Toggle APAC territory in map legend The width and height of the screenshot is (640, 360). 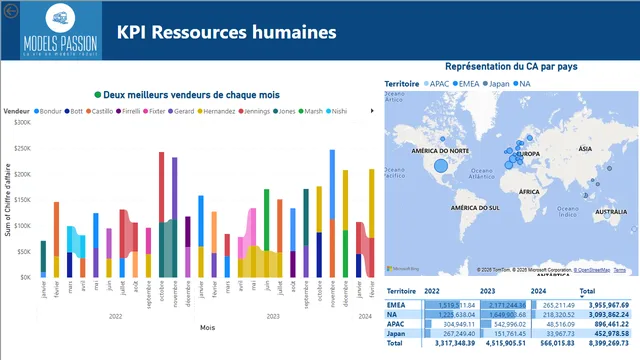click(x=436, y=84)
